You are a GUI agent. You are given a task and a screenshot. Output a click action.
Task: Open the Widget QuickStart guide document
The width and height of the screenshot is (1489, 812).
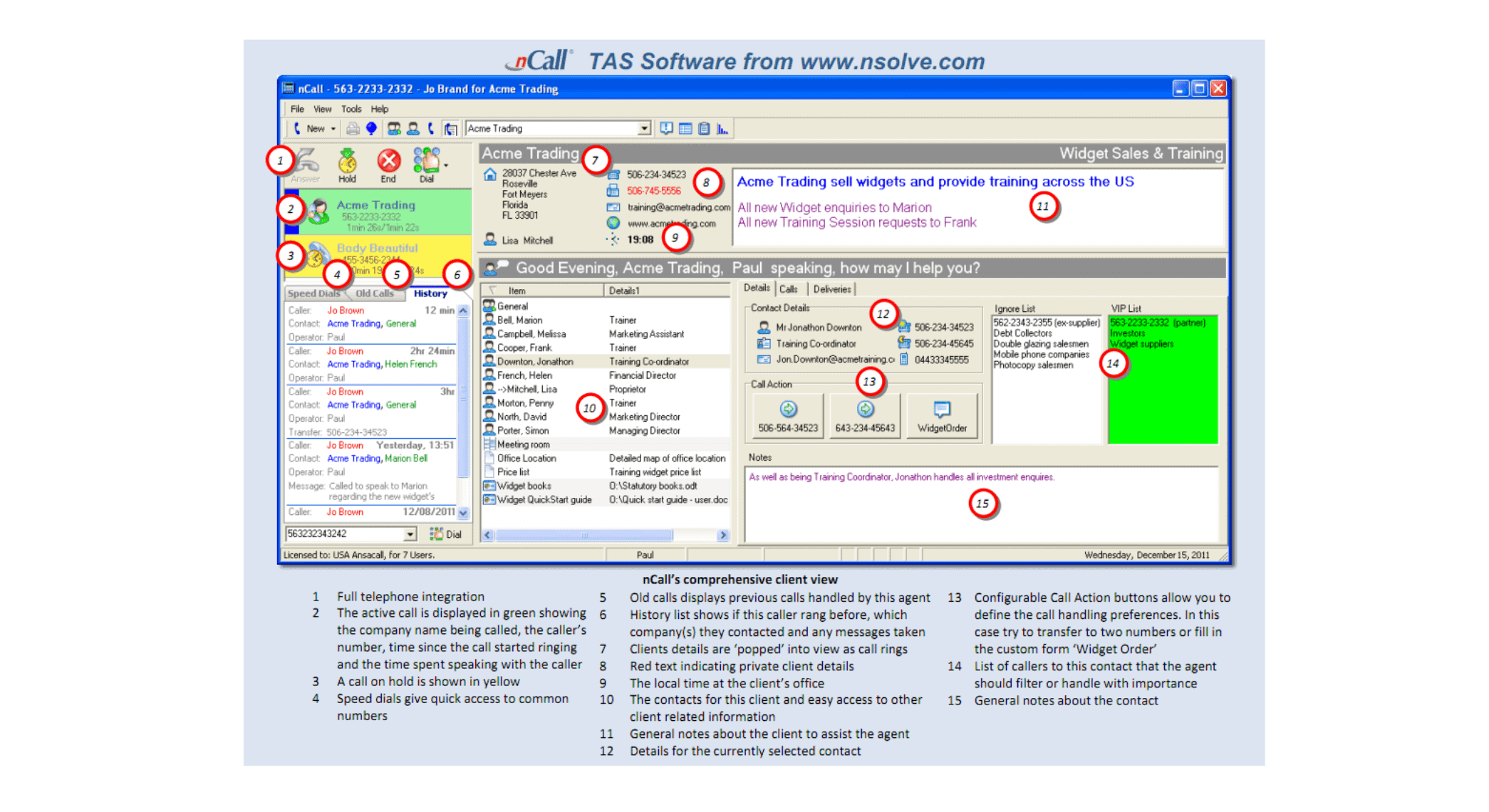pyautogui.click(x=606, y=500)
